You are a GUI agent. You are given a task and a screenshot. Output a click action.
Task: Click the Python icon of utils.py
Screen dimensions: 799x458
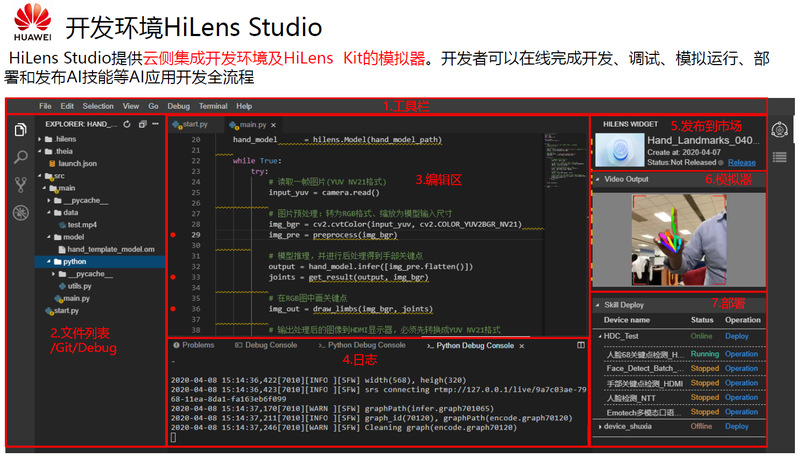pyautogui.click(x=62, y=286)
